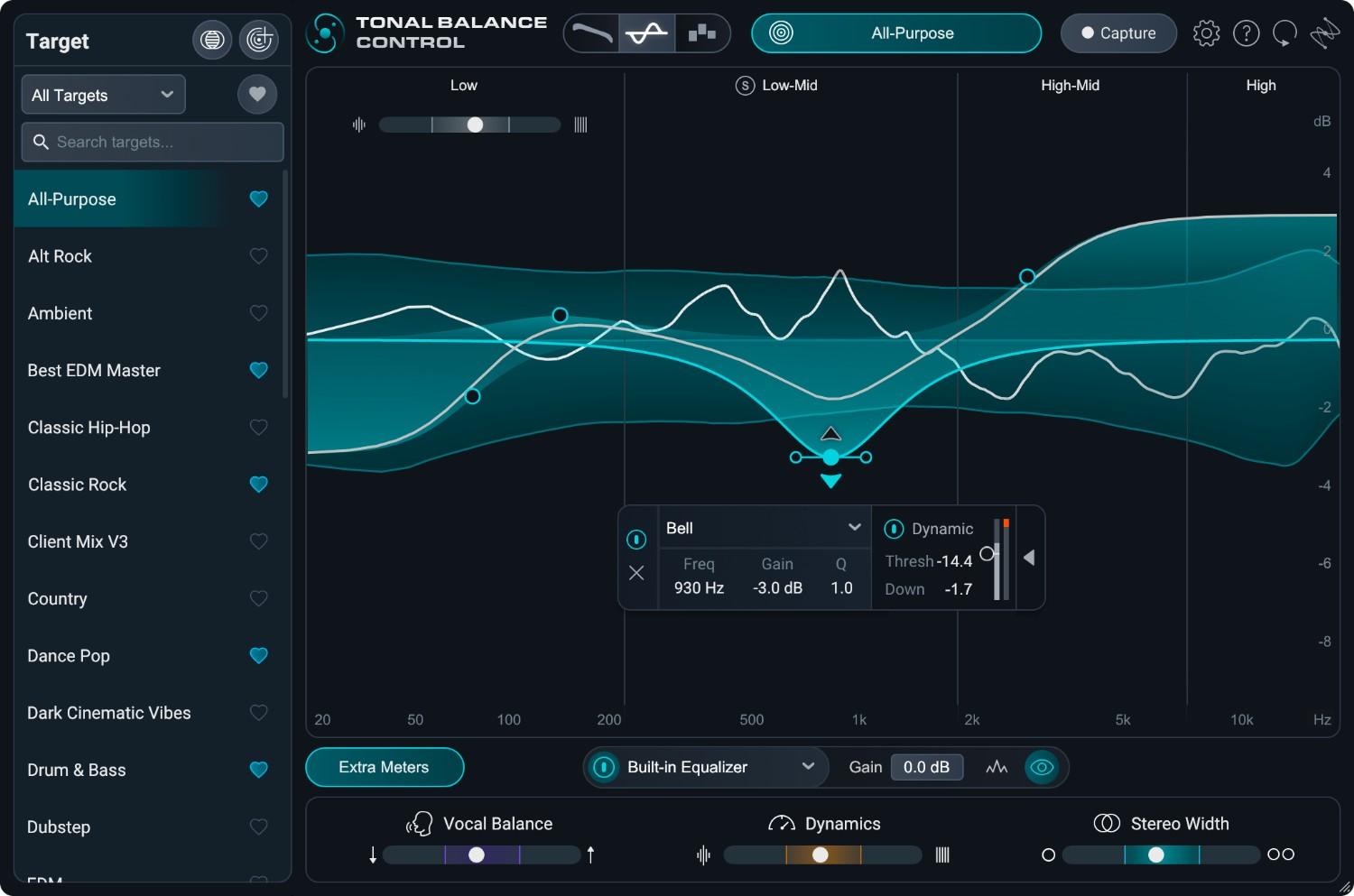The width and height of the screenshot is (1354, 896).
Task: Select the mid-dip curve view icon
Action: click(645, 32)
